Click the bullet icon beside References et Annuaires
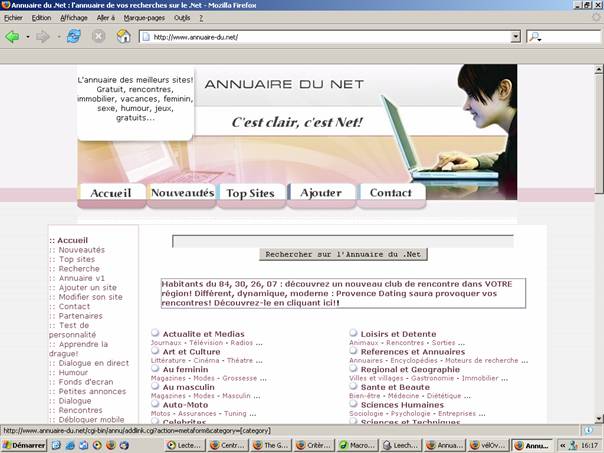The image size is (604, 453). coord(353,351)
